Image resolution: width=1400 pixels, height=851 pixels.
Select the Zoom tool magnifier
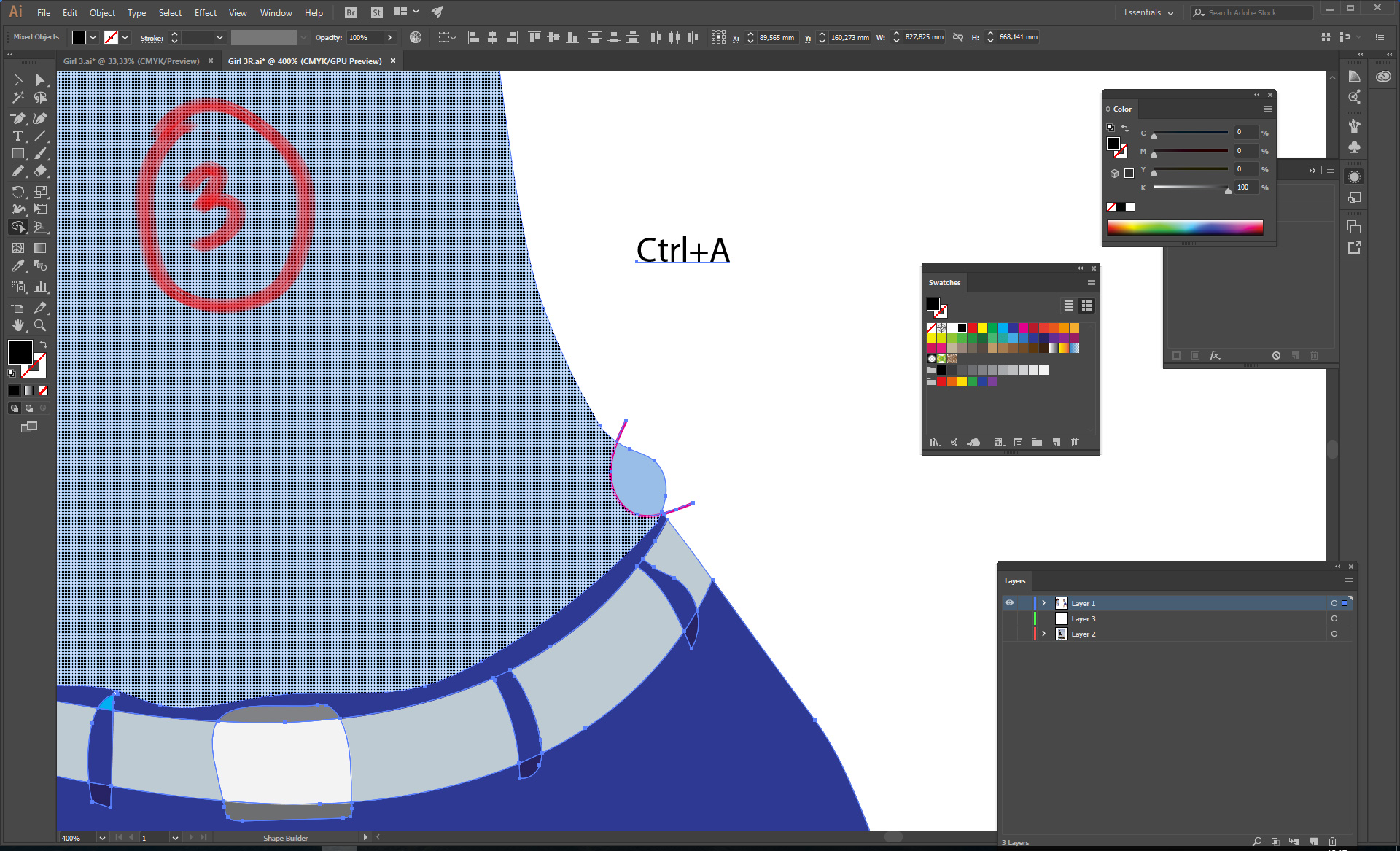(40, 325)
